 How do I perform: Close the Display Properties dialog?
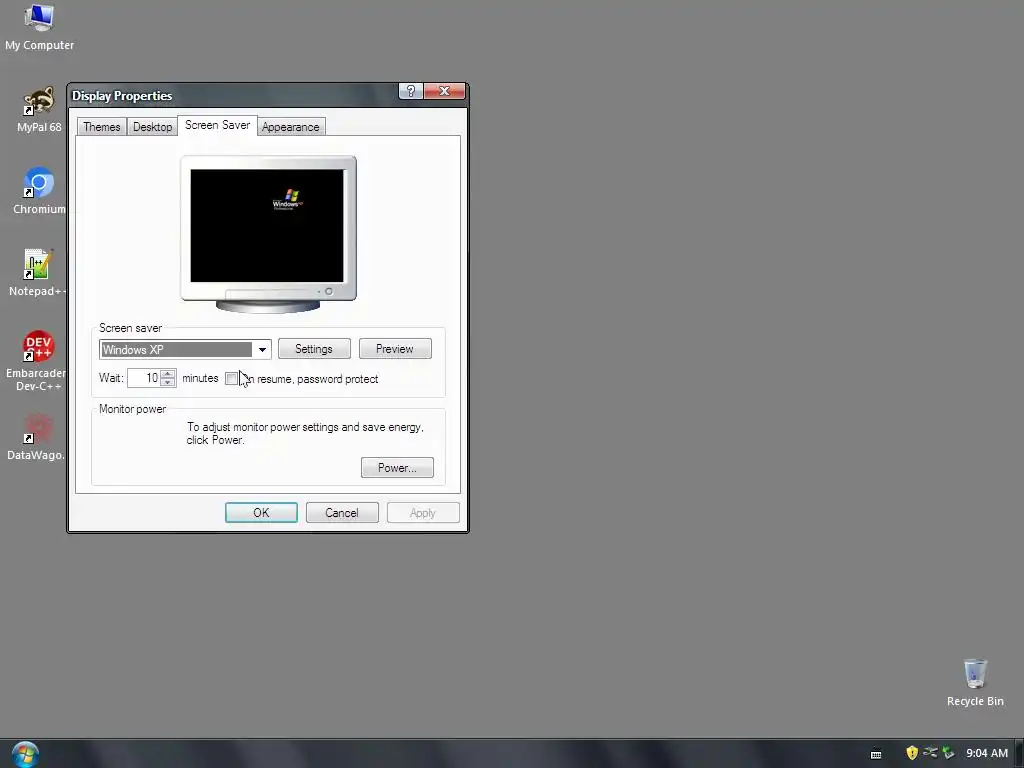pyautogui.click(x=445, y=91)
